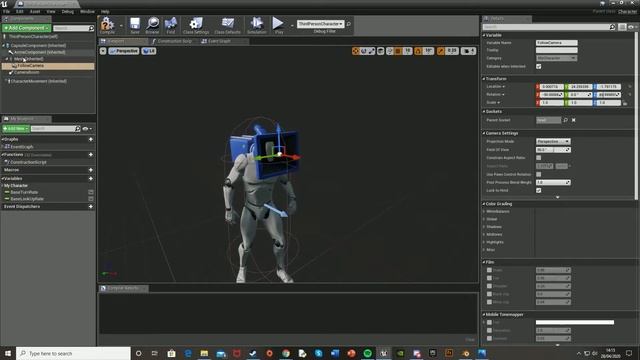Viewport: 640px width, 360px height.
Task: Click the Compile blueprint toolbar icon
Action: click(107, 25)
